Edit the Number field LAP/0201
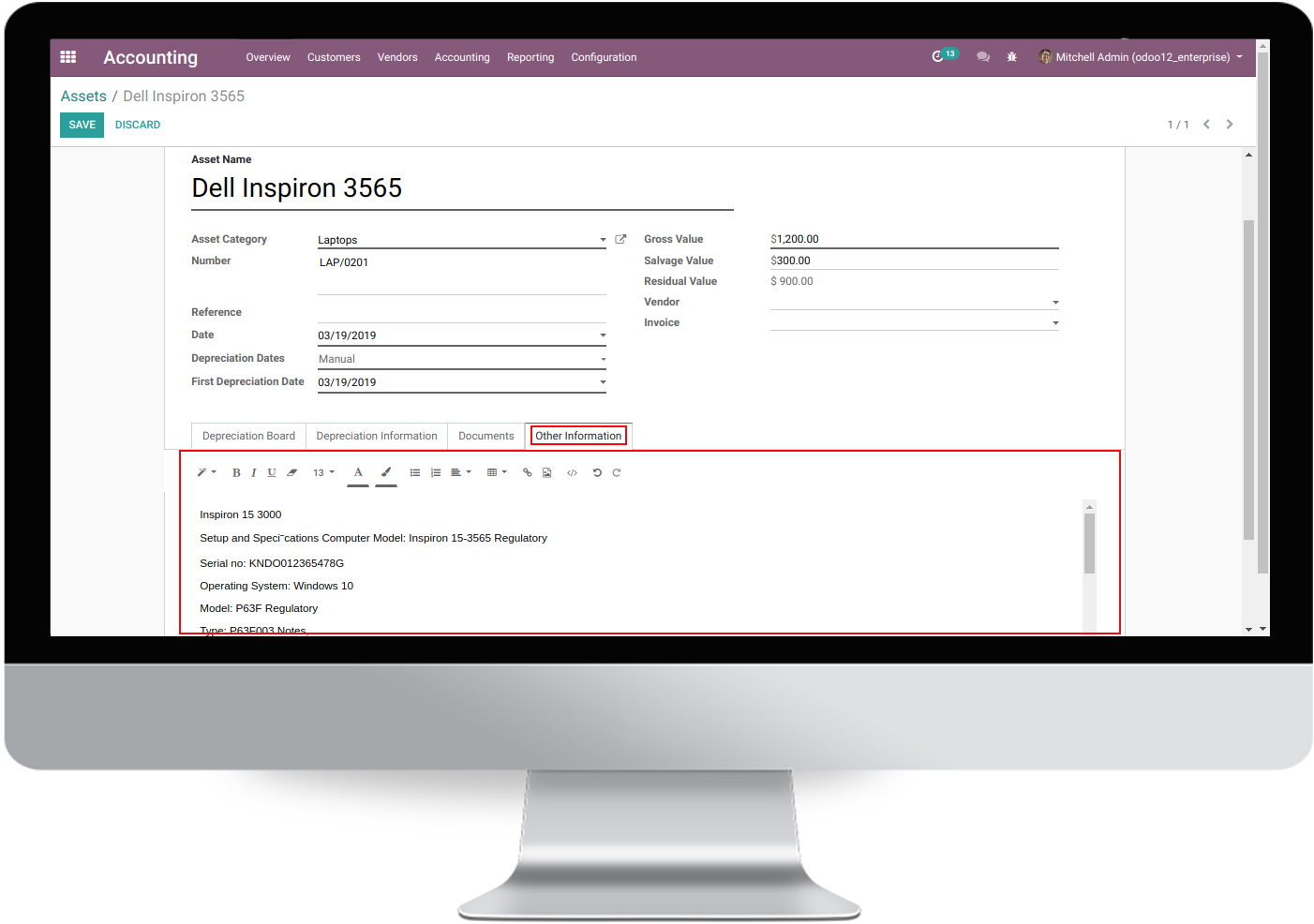Image resolution: width=1314 pixels, height=924 pixels. 462,273
